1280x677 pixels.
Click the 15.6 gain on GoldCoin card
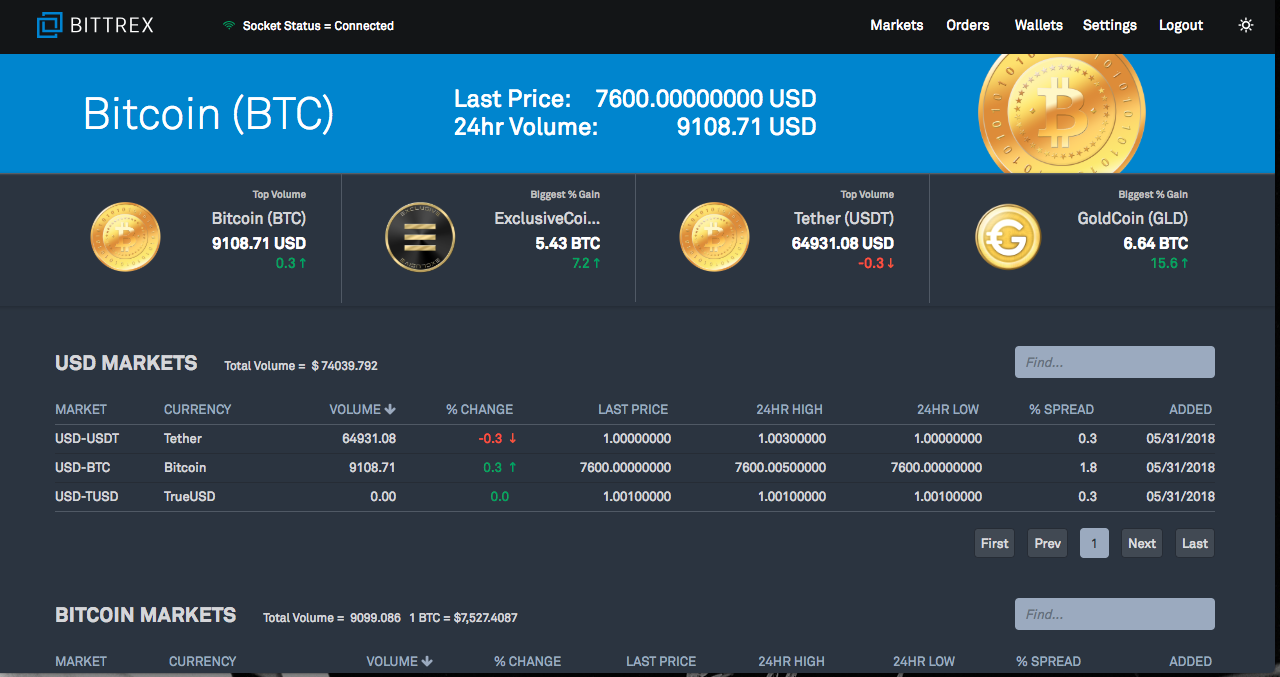[x=1165, y=263]
